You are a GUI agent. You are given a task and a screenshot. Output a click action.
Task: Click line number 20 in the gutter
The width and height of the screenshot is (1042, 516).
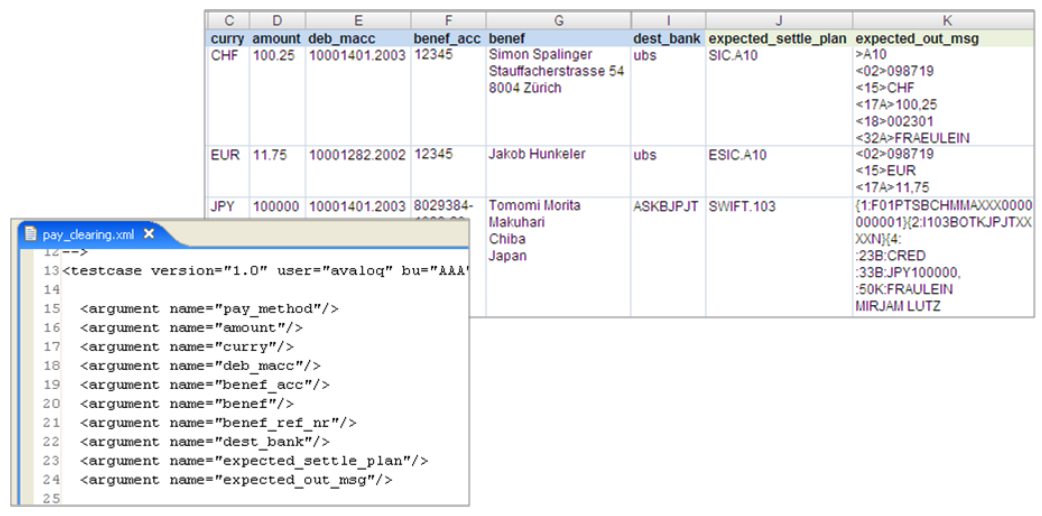pyautogui.click(x=51, y=404)
